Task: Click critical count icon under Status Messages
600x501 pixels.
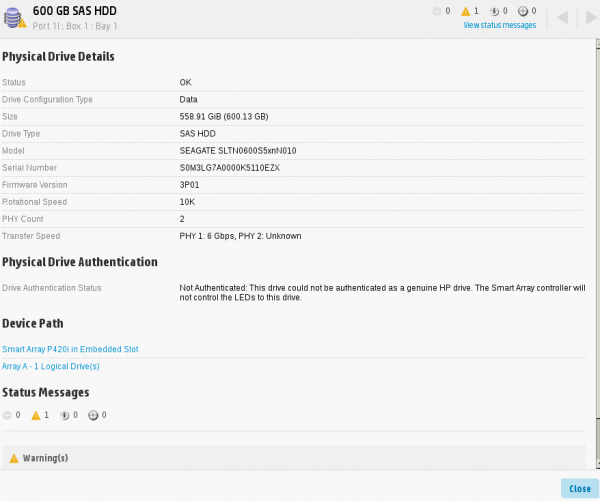Action: (8, 414)
